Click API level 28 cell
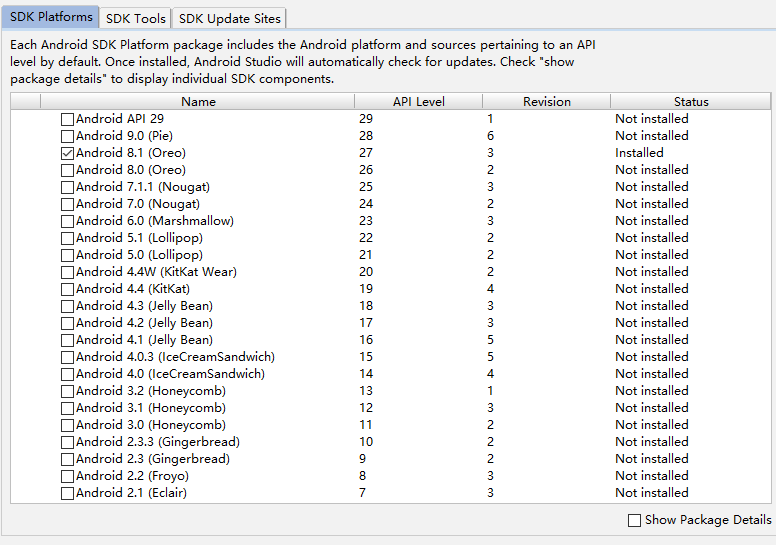 (366, 136)
